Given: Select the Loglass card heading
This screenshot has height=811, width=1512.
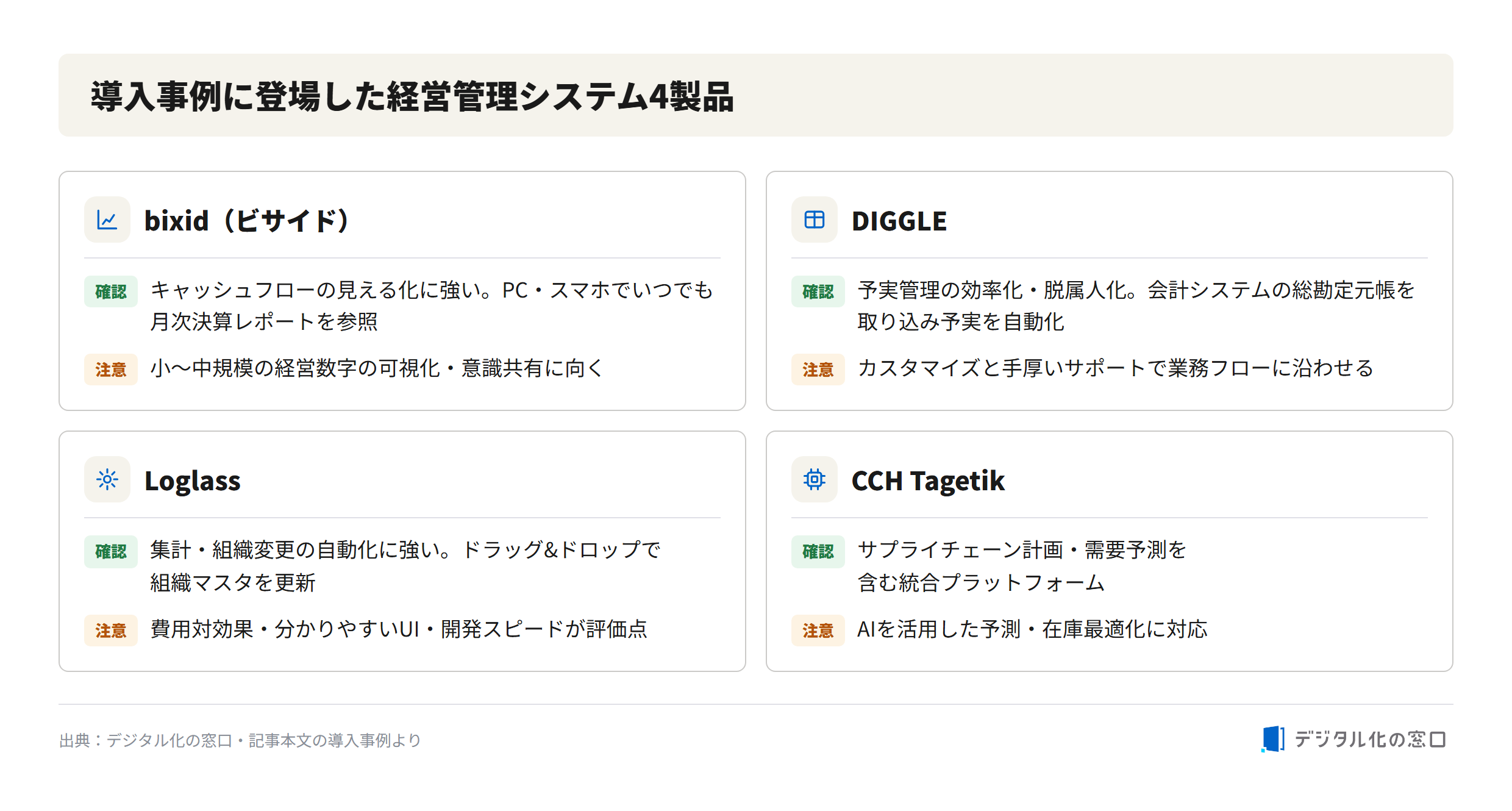Looking at the screenshot, I should pyautogui.click(x=193, y=481).
